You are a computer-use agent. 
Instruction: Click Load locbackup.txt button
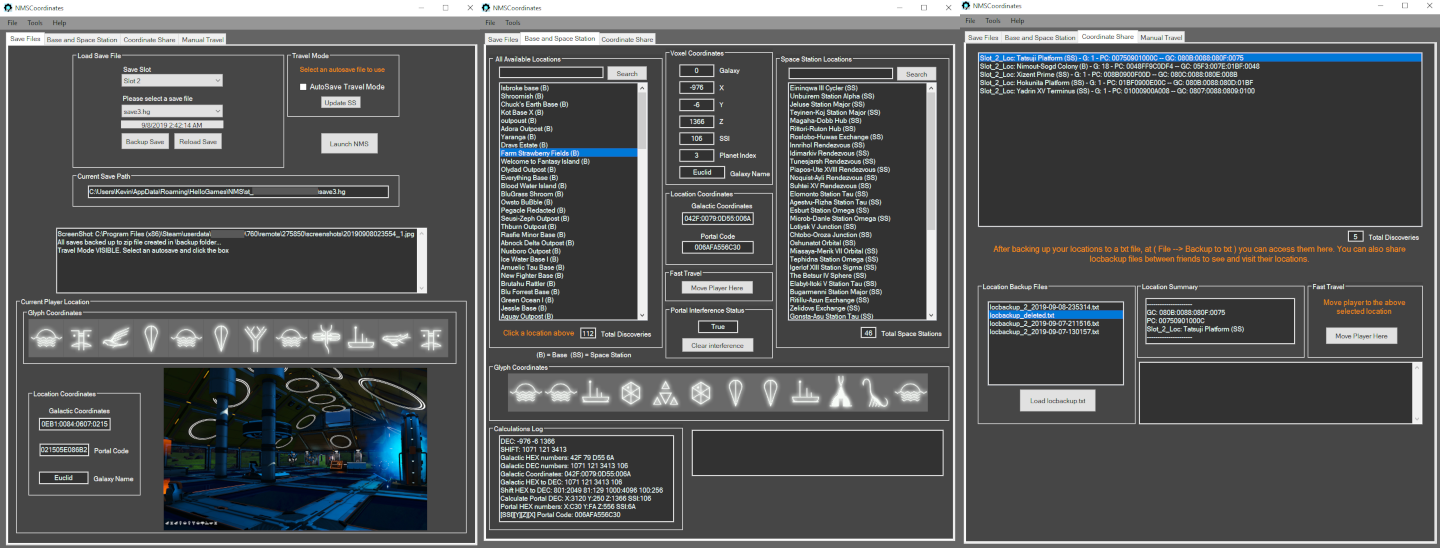[1058, 400]
